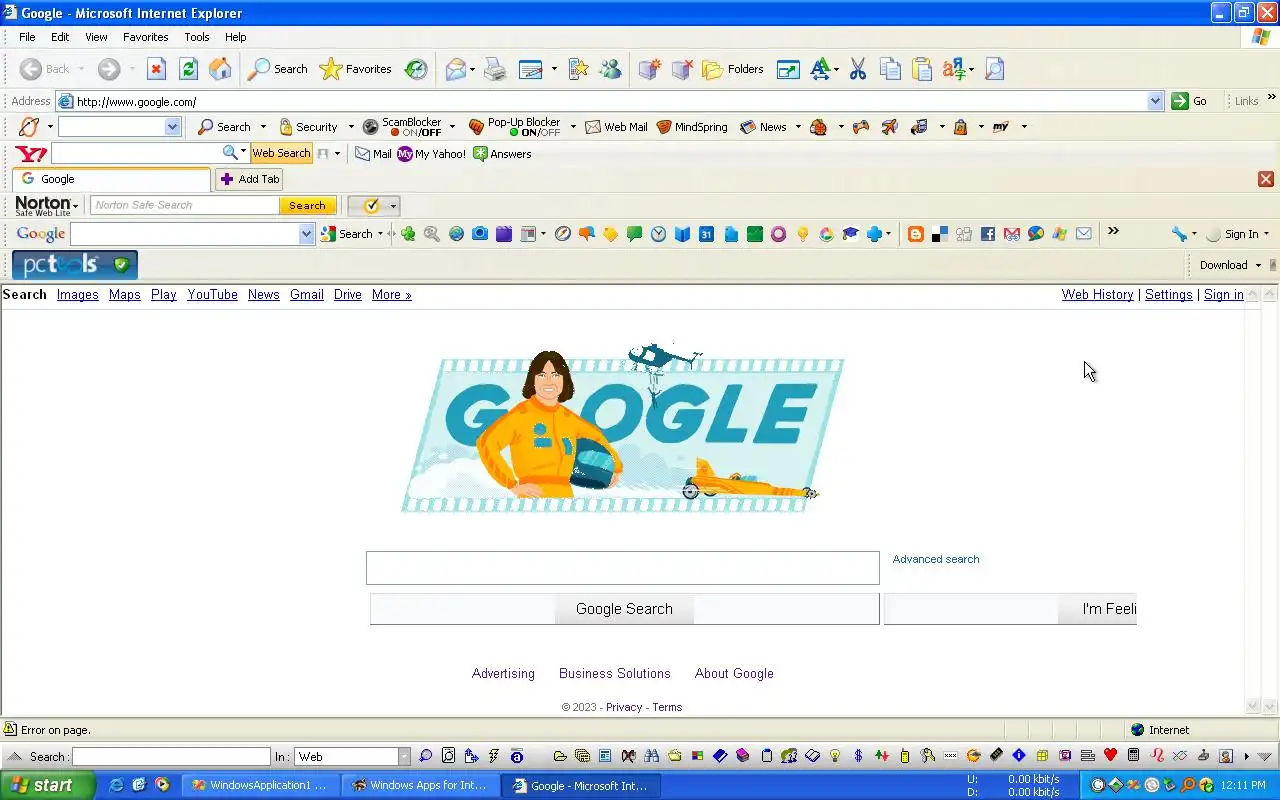Click the Paste clipboard icon

[x=922, y=69]
